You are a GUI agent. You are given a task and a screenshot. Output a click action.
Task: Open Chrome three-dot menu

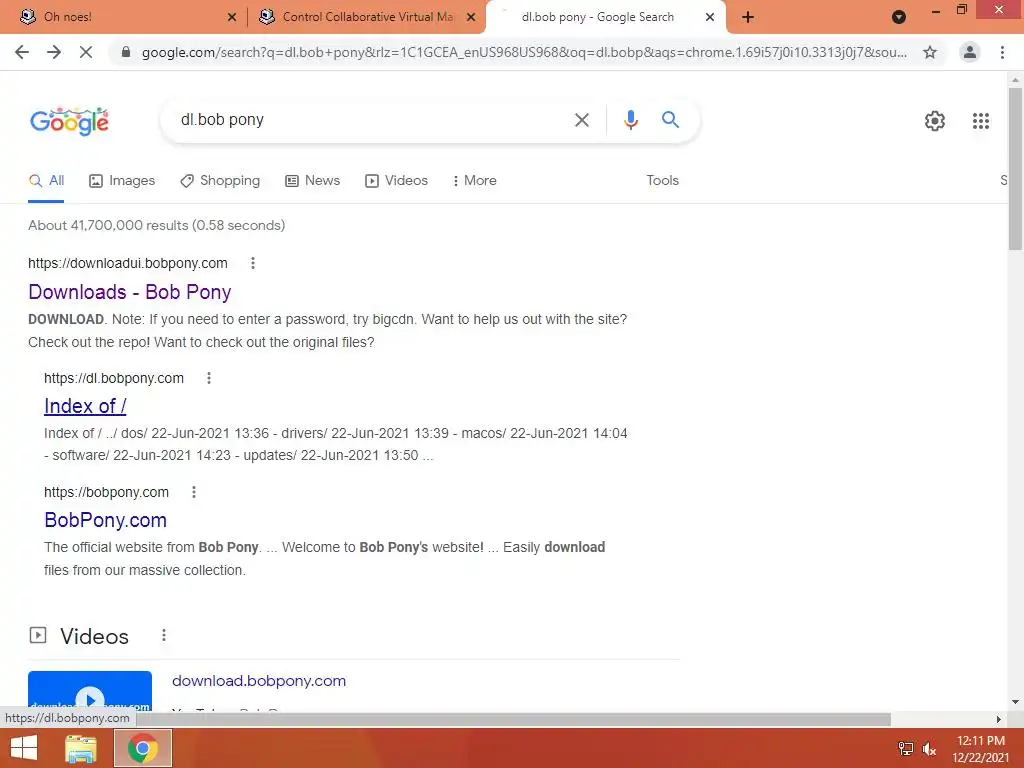click(1002, 52)
